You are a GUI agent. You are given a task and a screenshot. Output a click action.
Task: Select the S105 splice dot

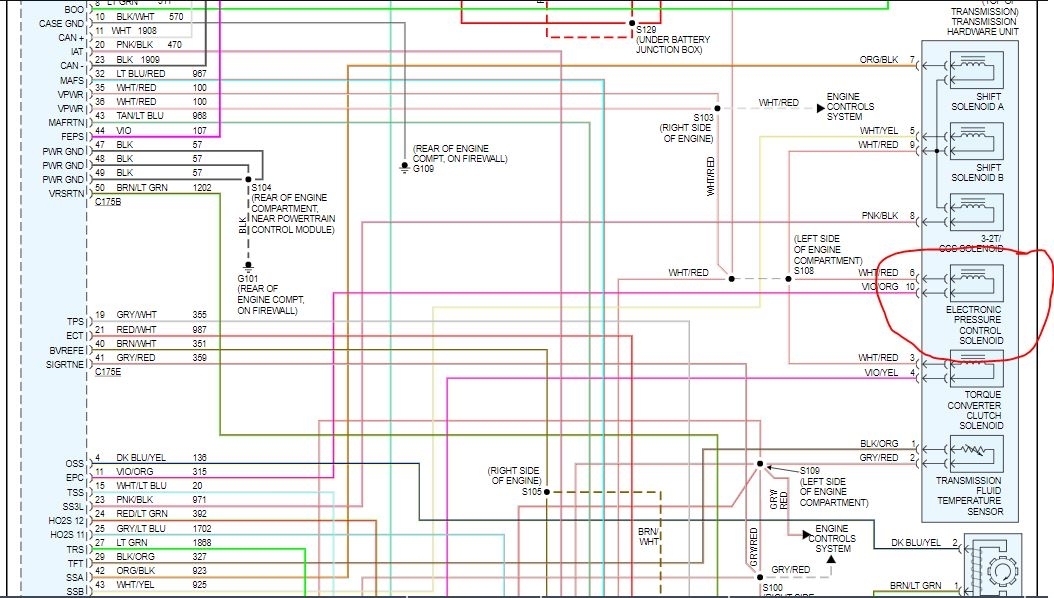(546, 492)
